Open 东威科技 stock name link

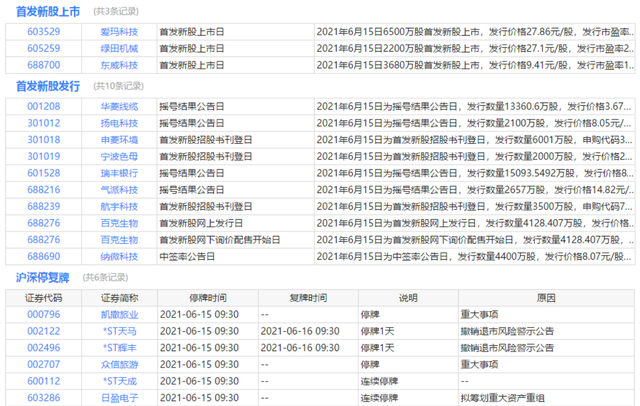point(119,65)
